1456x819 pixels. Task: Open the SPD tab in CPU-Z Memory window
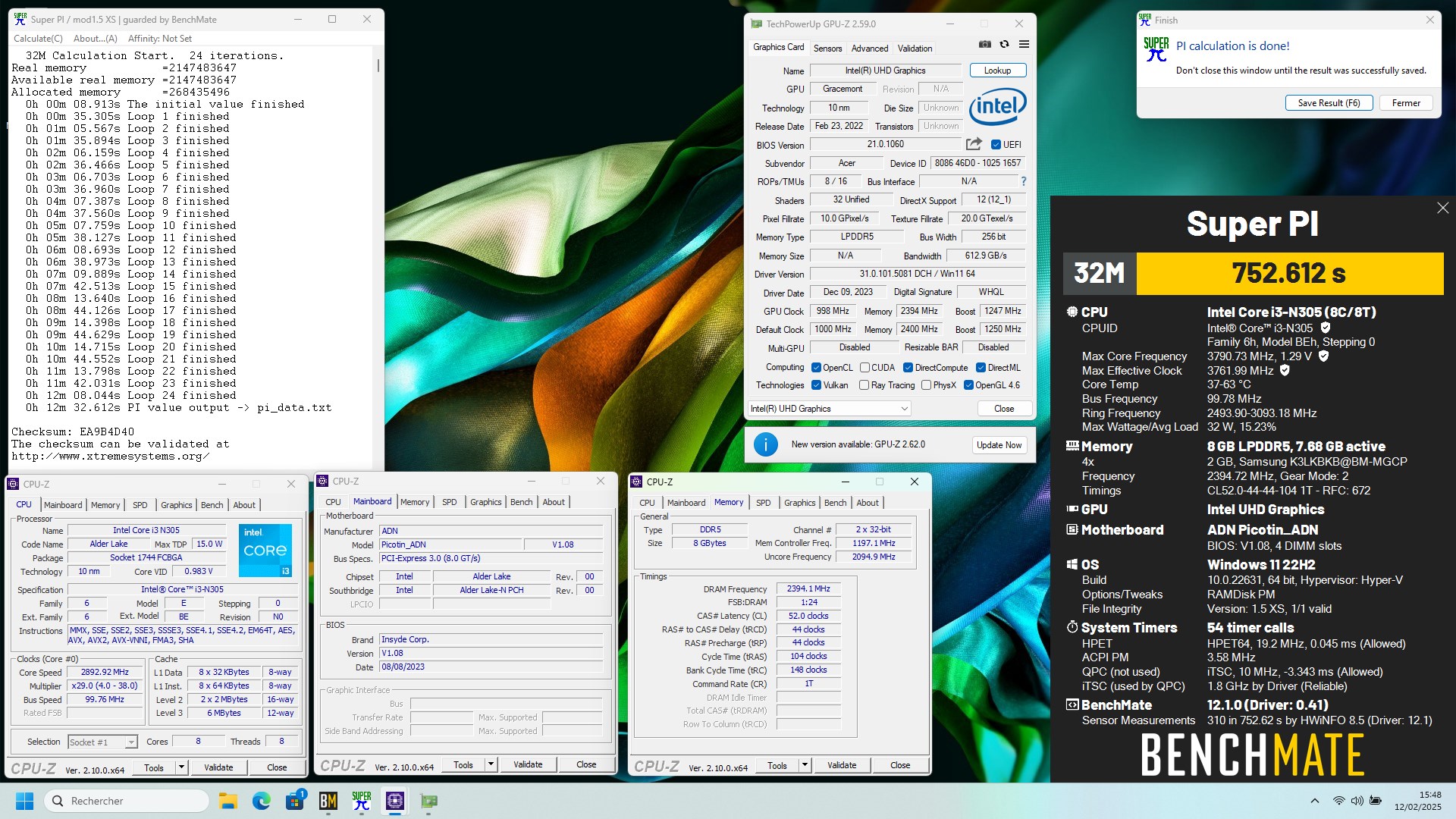(764, 503)
